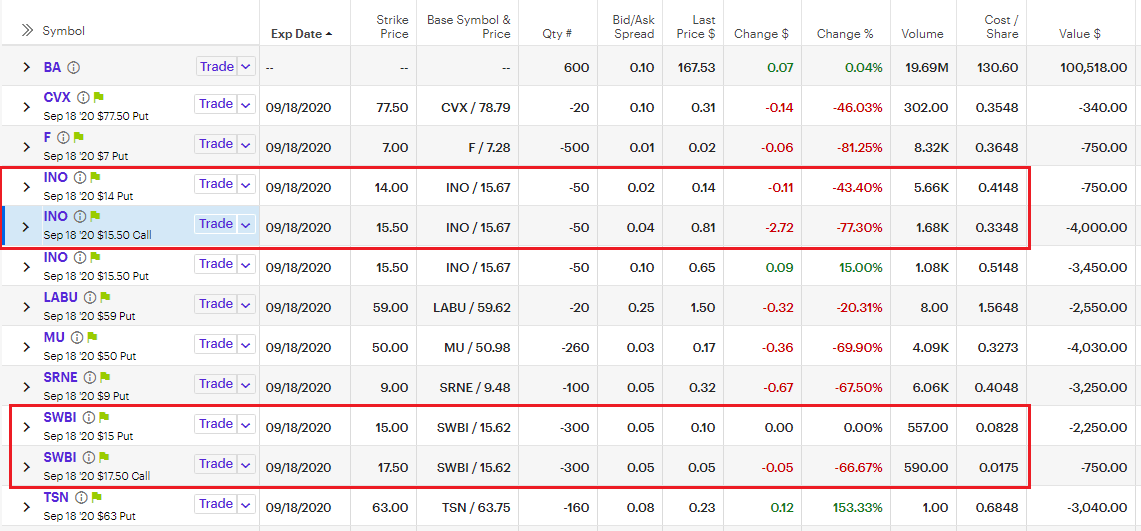Screen dimensions: 1141x531
Task: Sort by Qty # column header
Action: (557, 33)
